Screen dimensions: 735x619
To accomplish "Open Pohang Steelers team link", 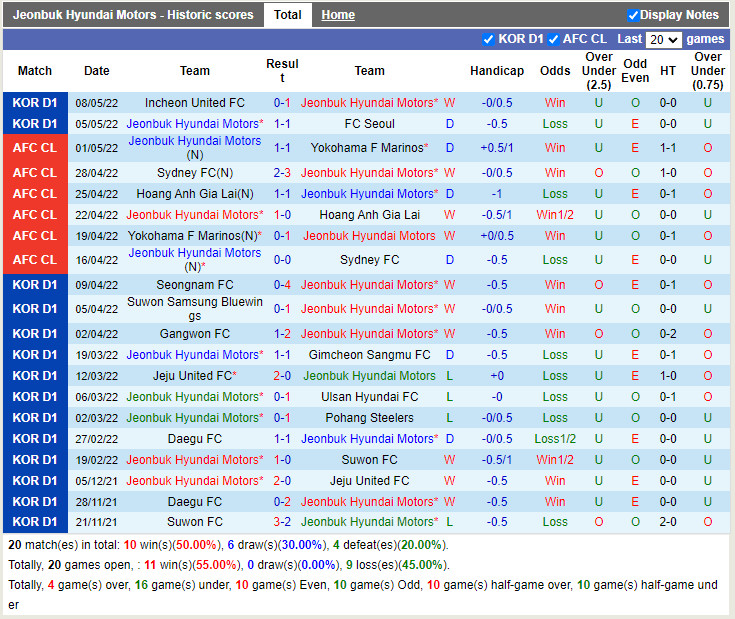I will click(x=369, y=418).
